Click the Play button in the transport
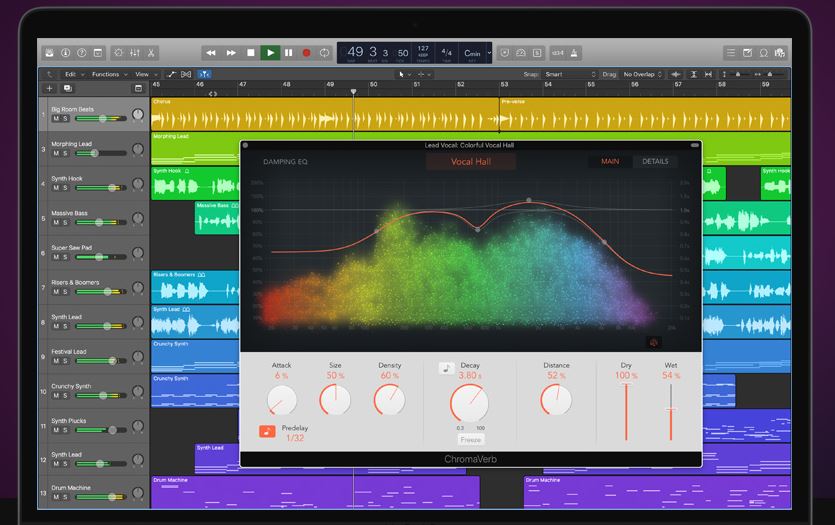Image resolution: width=835 pixels, height=525 pixels. coord(270,52)
